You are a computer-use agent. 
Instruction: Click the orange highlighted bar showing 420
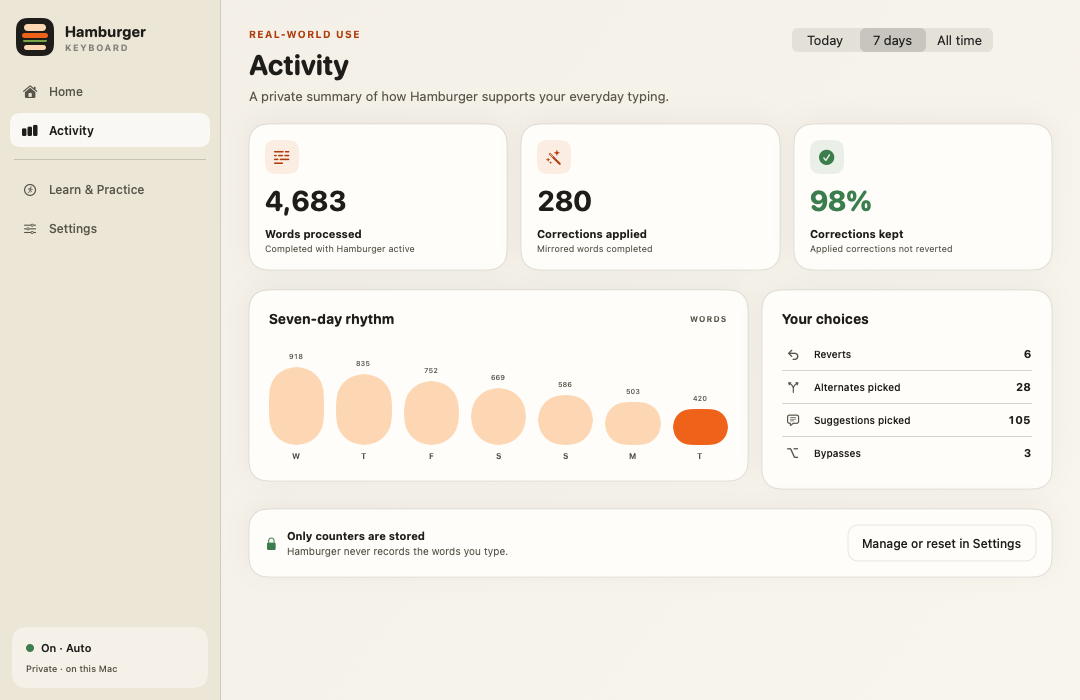point(700,426)
